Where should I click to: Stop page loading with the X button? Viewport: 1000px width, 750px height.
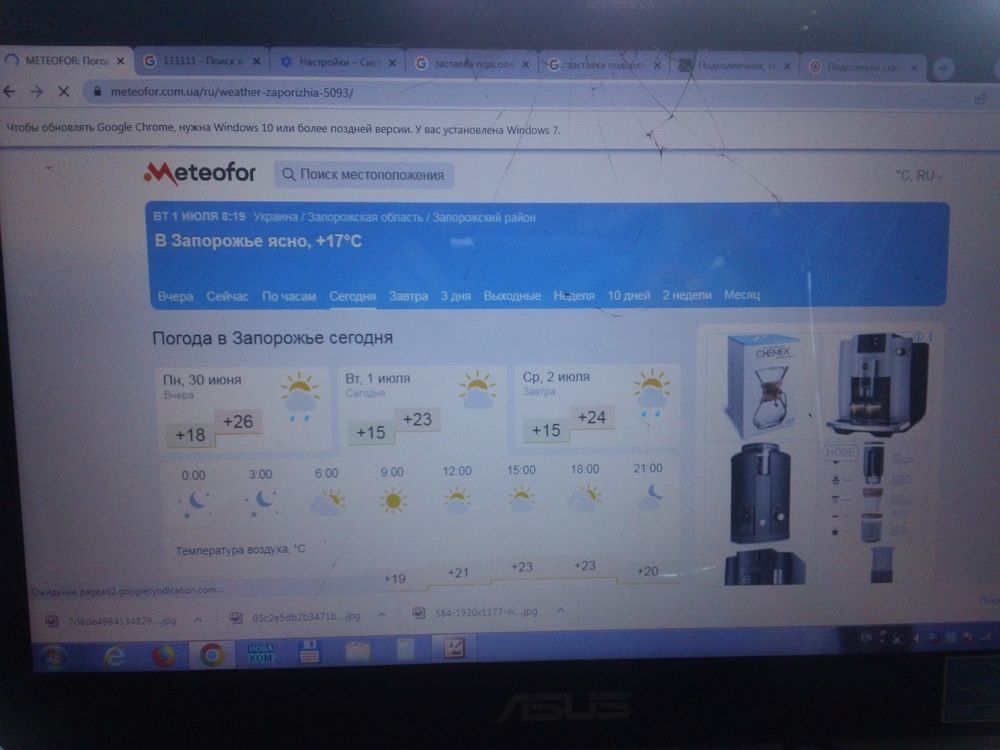64,92
